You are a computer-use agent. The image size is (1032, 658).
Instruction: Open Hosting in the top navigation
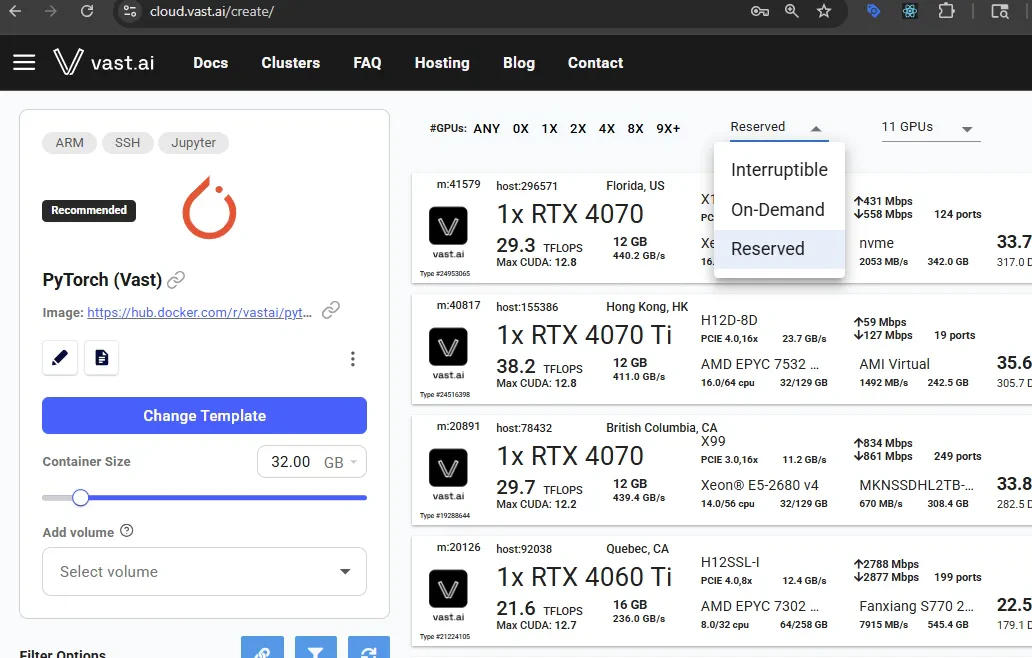[442, 63]
